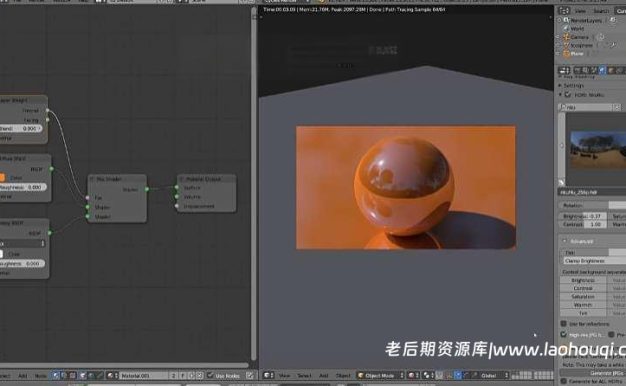626x386 pixels.
Task: Select the Icosphere object in outliner
Action: (x=582, y=45)
